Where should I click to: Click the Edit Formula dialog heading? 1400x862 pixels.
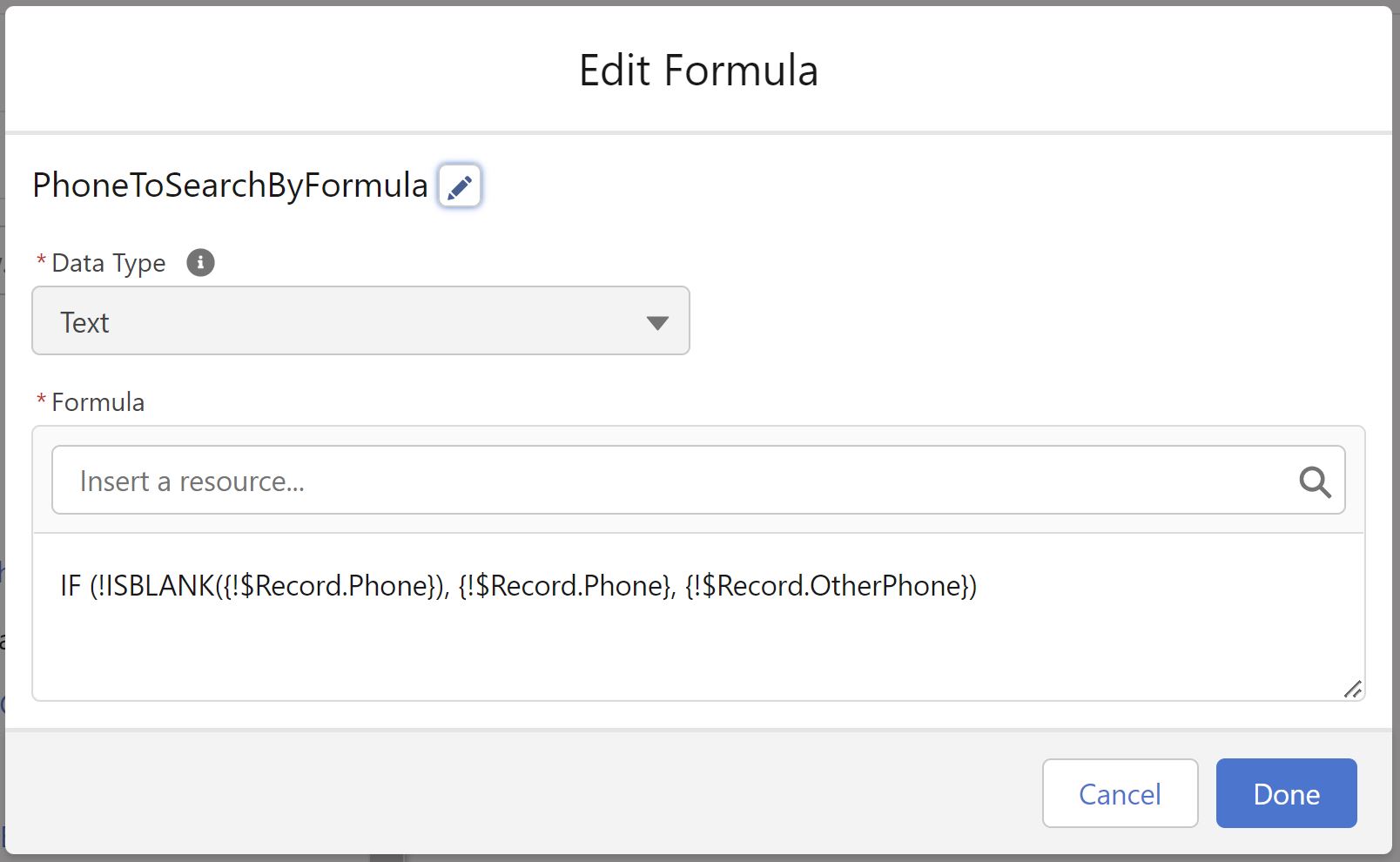[x=698, y=71]
